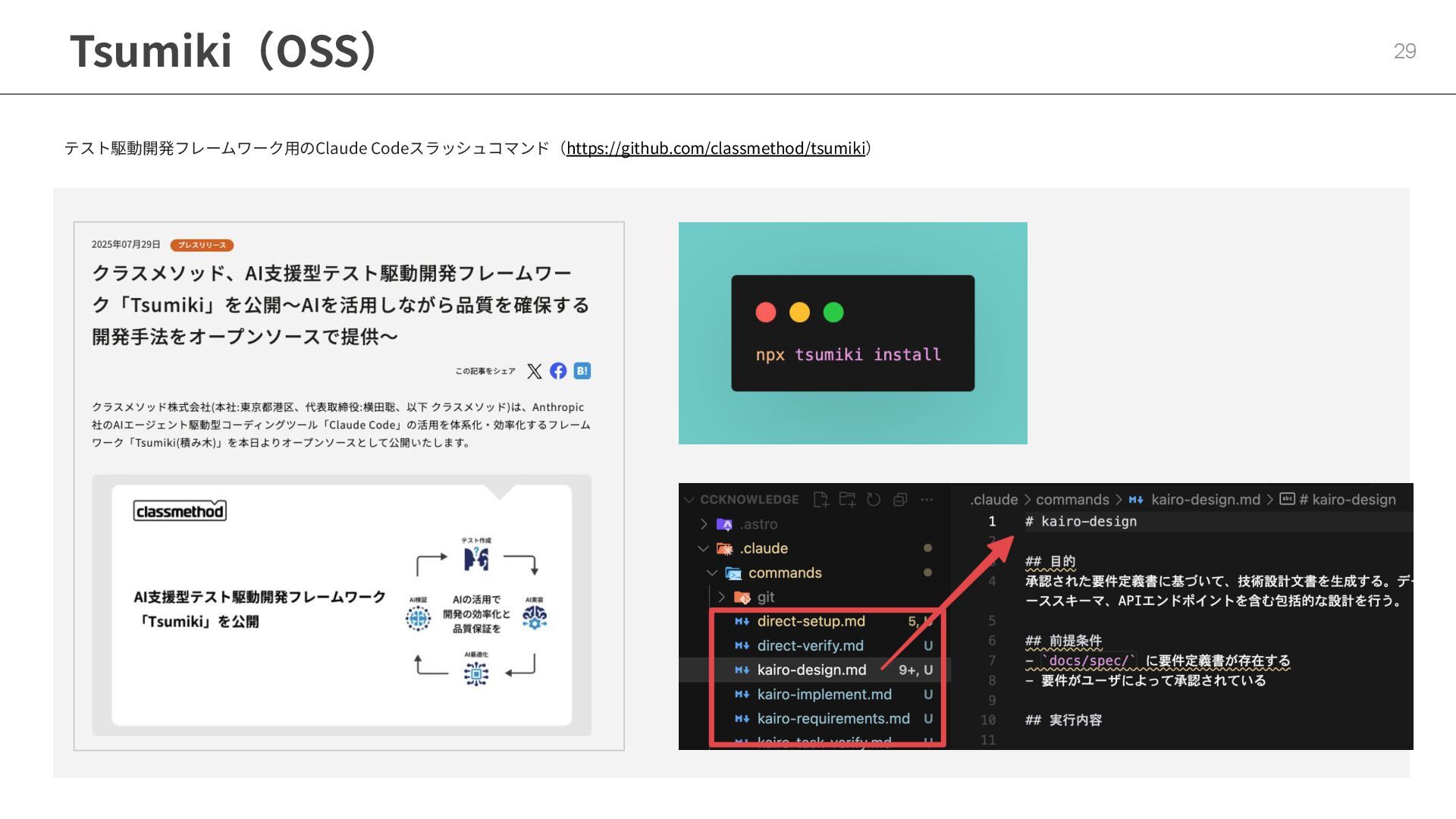1456x819 pixels.
Task: Collapse the .claude folder chevron
Action: pyautogui.click(x=703, y=548)
